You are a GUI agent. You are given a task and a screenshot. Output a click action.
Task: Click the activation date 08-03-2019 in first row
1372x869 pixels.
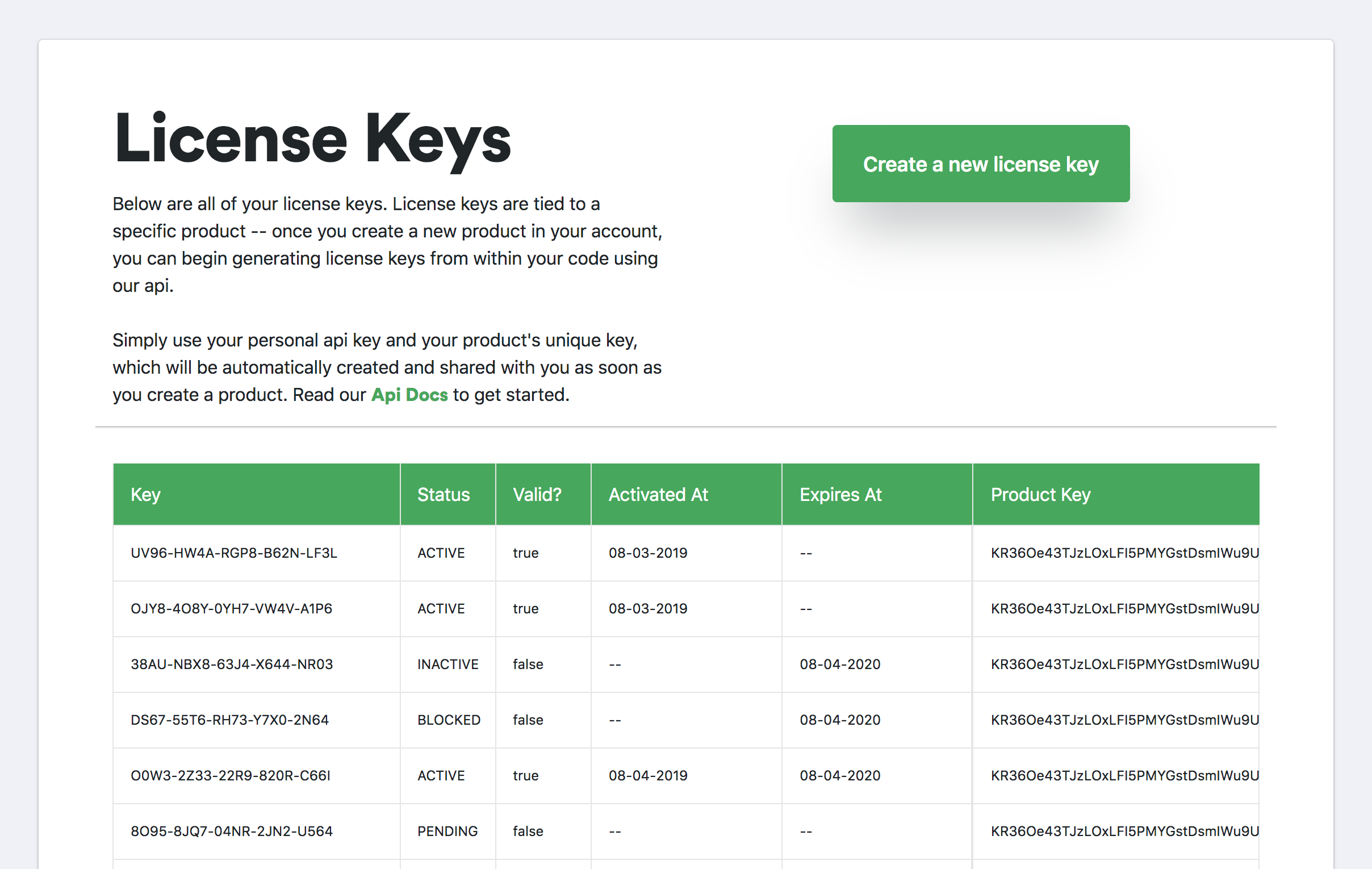(x=648, y=552)
